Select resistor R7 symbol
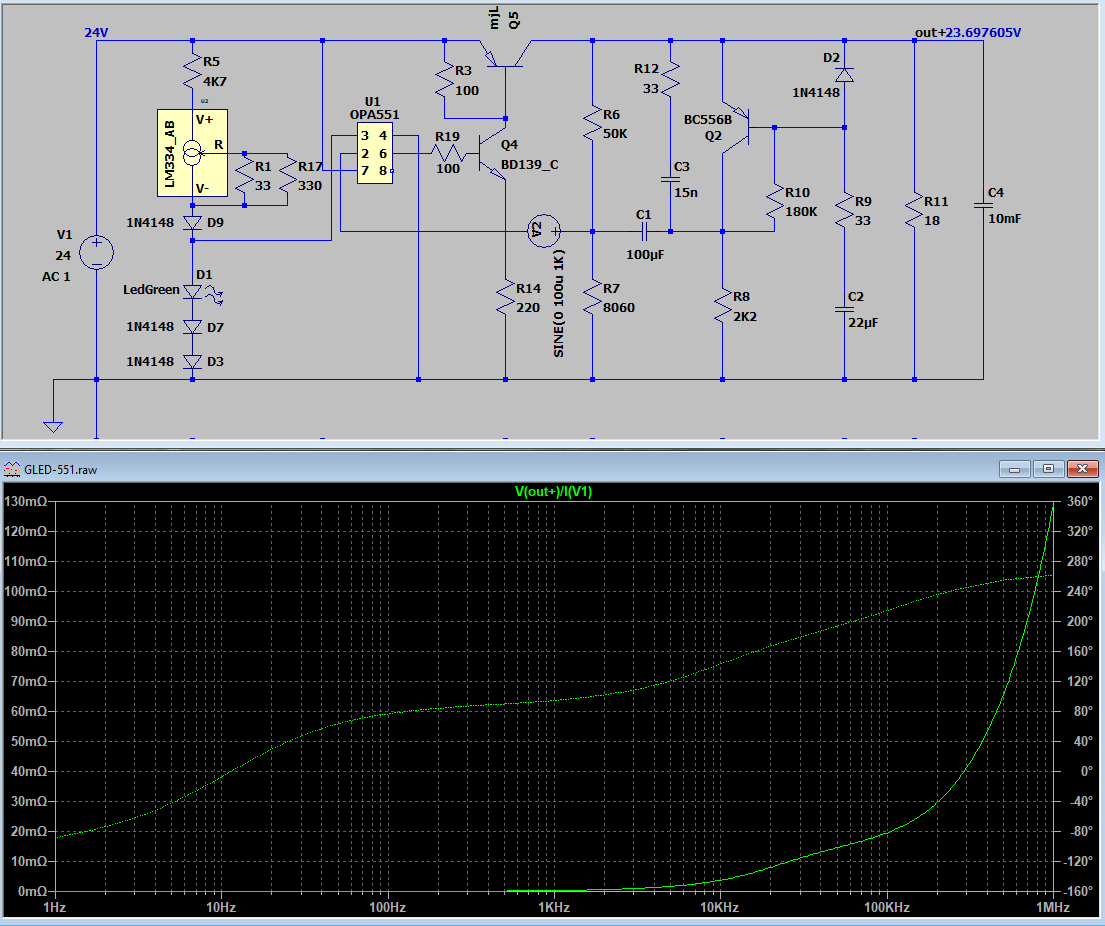 coord(593,297)
